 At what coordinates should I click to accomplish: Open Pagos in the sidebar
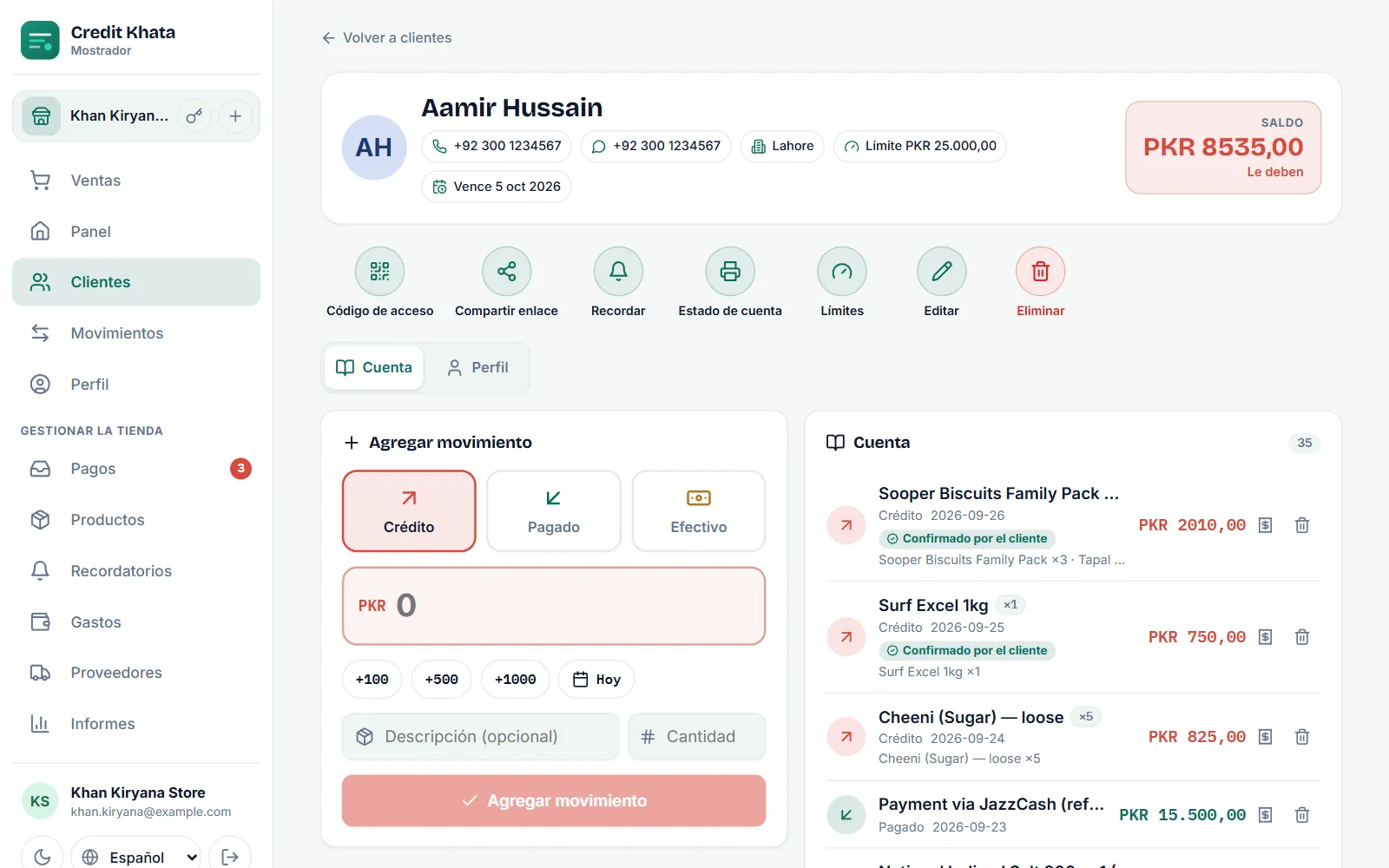pyautogui.click(x=136, y=469)
